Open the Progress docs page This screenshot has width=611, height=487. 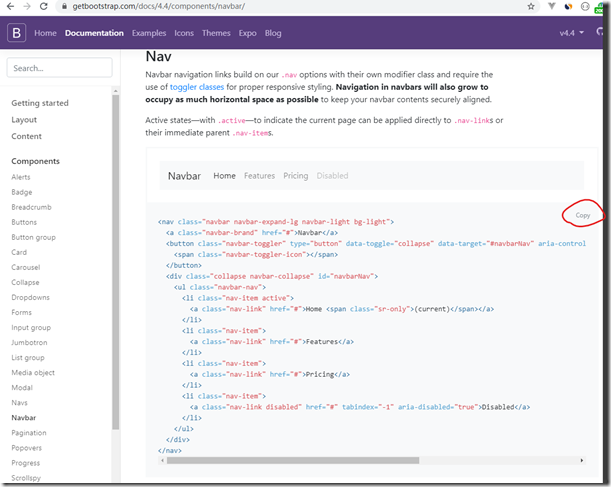tap(25, 463)
